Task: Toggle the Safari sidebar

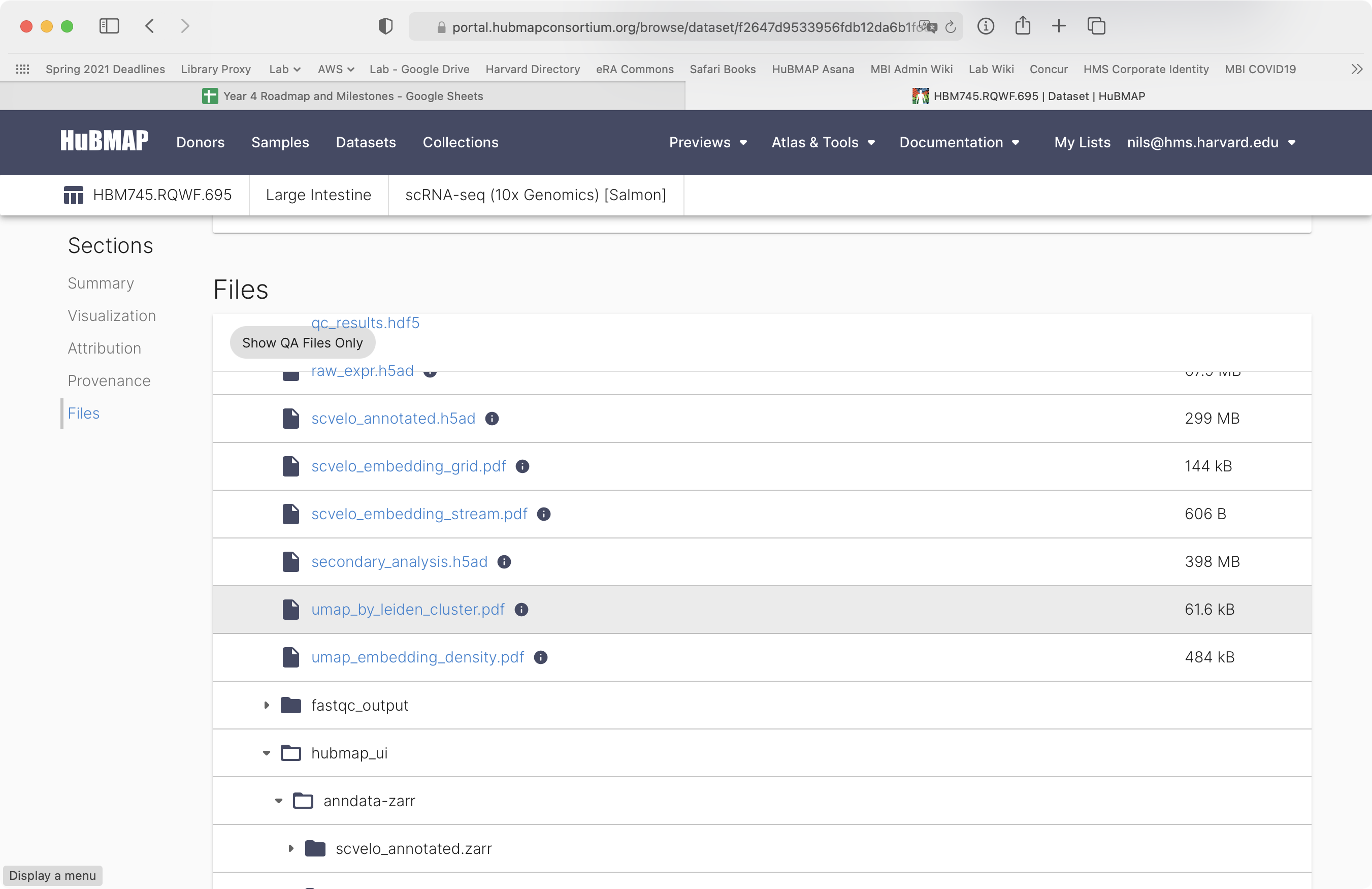Action: 109,26
